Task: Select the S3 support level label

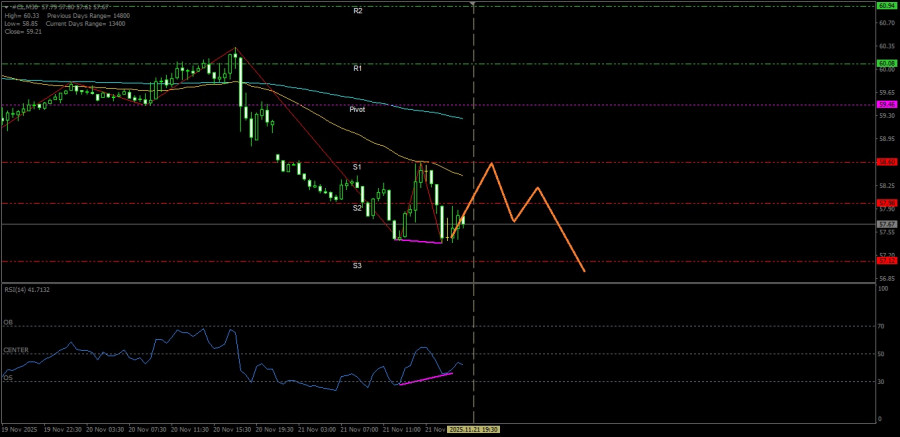Action: coord(357,266)
